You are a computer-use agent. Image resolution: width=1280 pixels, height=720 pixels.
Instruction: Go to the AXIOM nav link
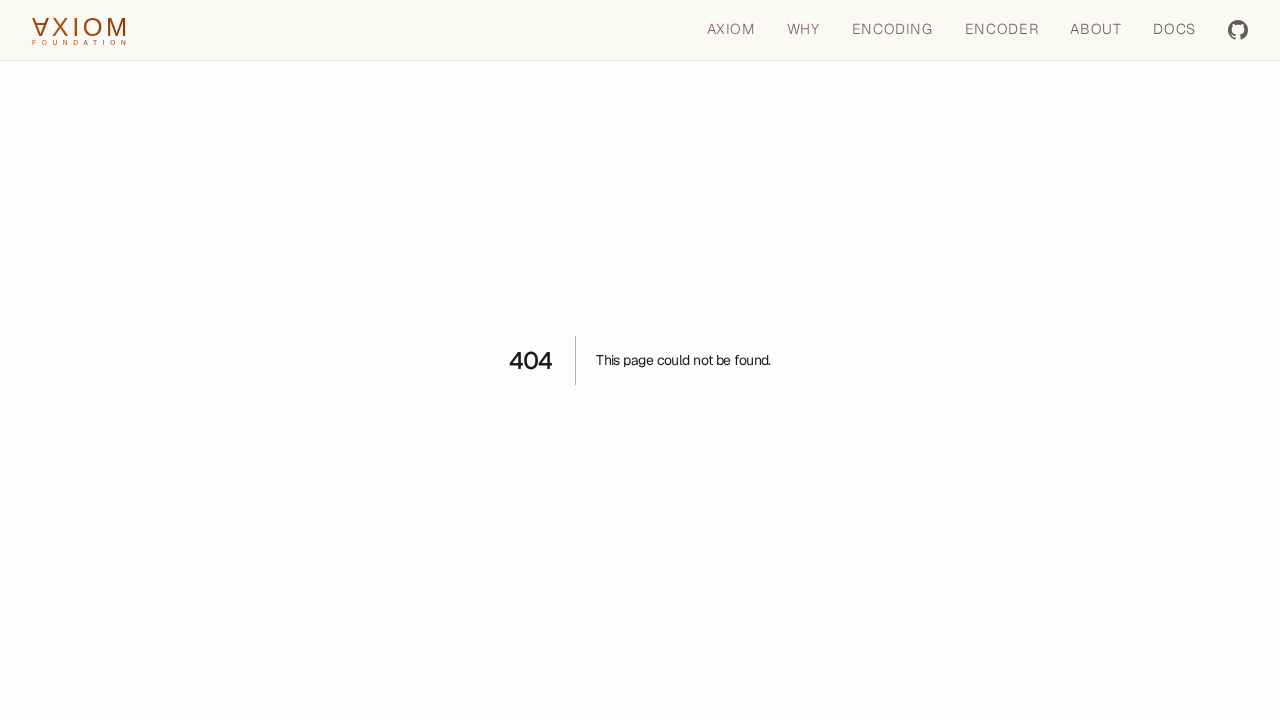pos(731,29)
